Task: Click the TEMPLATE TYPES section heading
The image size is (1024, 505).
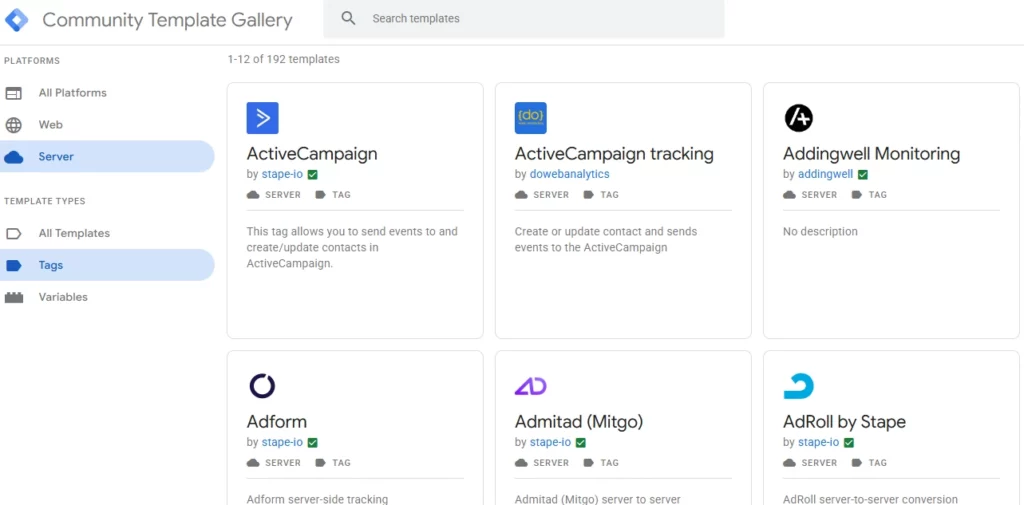Action: coord(44,201)
